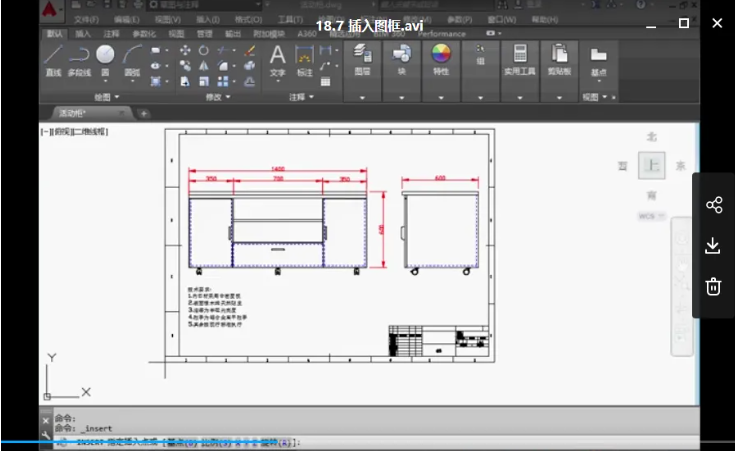This screenshot has height=451, width=735.
Task: Select the Polyline (多段线) tool
Action: 79,60
